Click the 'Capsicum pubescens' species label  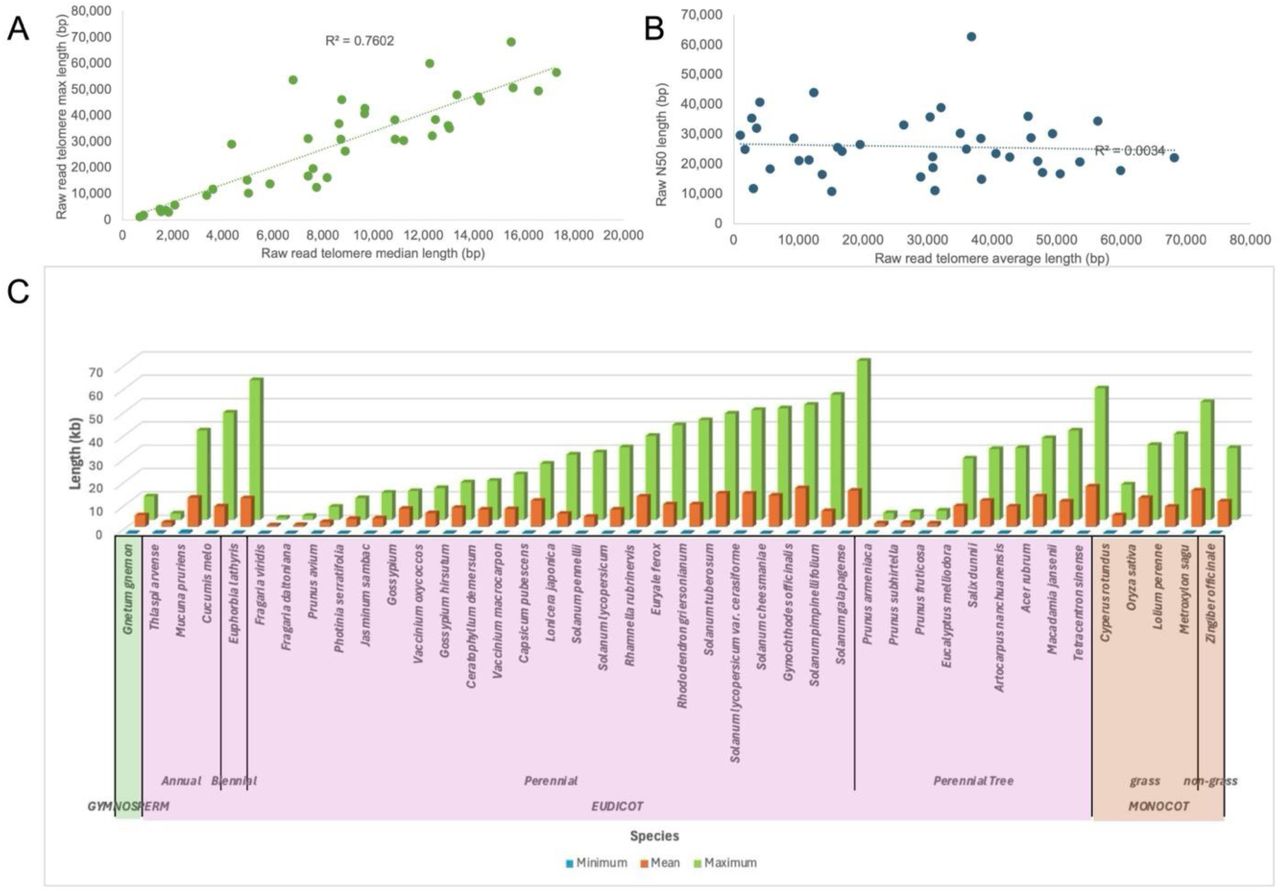click(525, 604)
